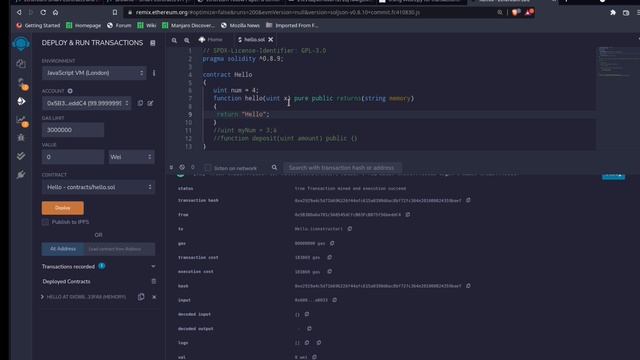640x360 pixels.
Task: Click the Transactions recorded count badge
Action: click(102, 266)
